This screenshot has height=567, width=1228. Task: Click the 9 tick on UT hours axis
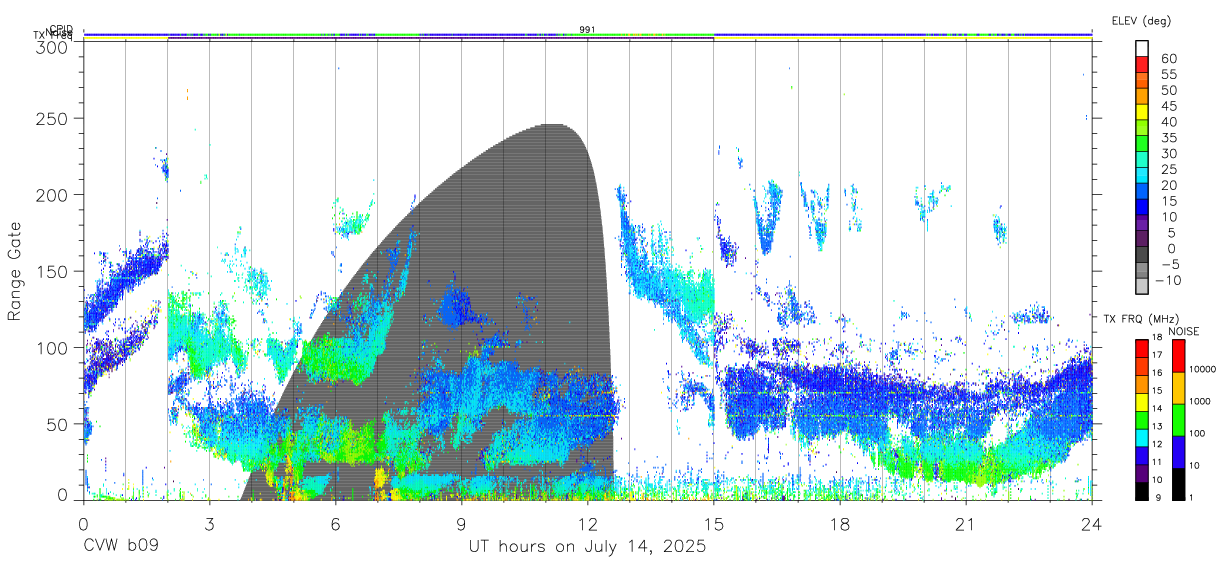[x=461, y=524]
